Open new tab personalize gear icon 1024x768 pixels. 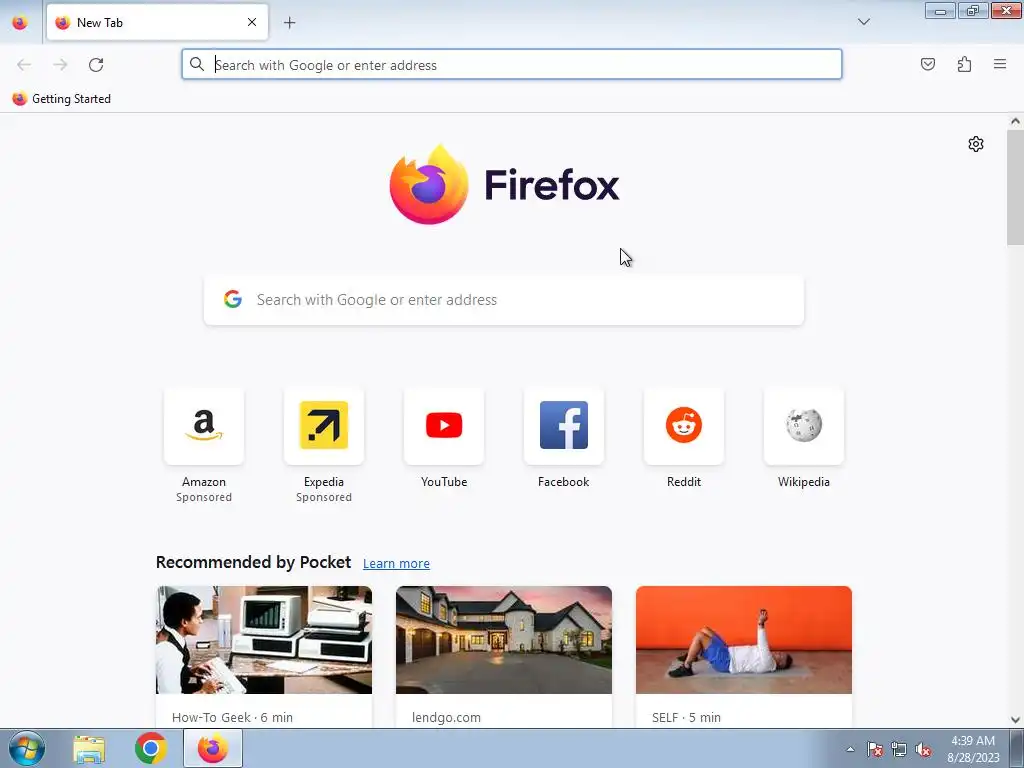(x=976, y=144)
